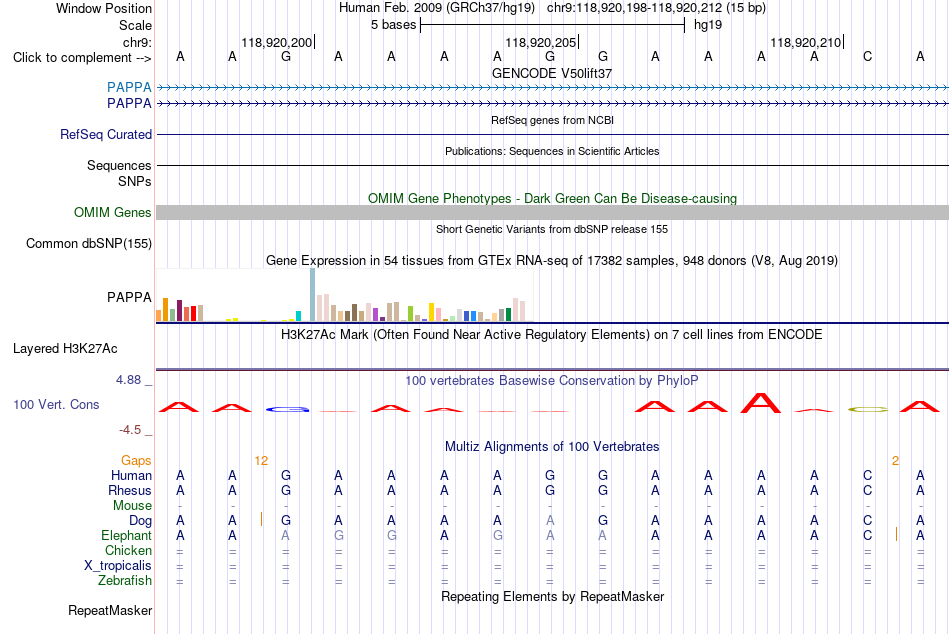This screenshot has width=950, height=634.
Task: Select the X_tropicalis alignment row label
Action: coord(118,566)
